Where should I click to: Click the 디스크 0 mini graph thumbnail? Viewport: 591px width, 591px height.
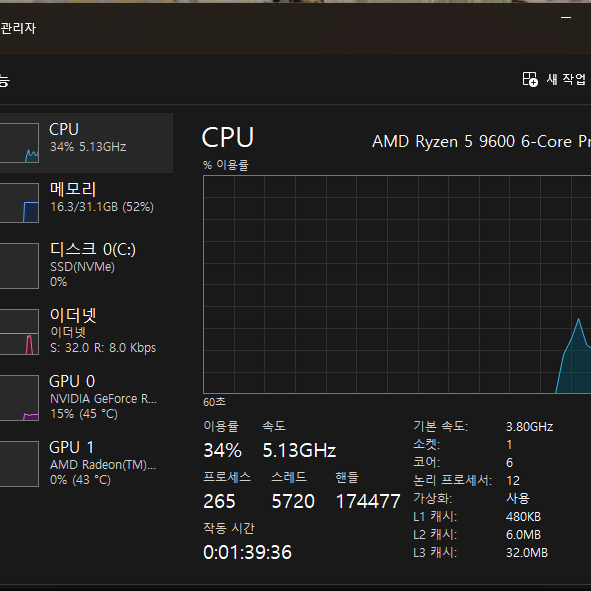(19, 266)
